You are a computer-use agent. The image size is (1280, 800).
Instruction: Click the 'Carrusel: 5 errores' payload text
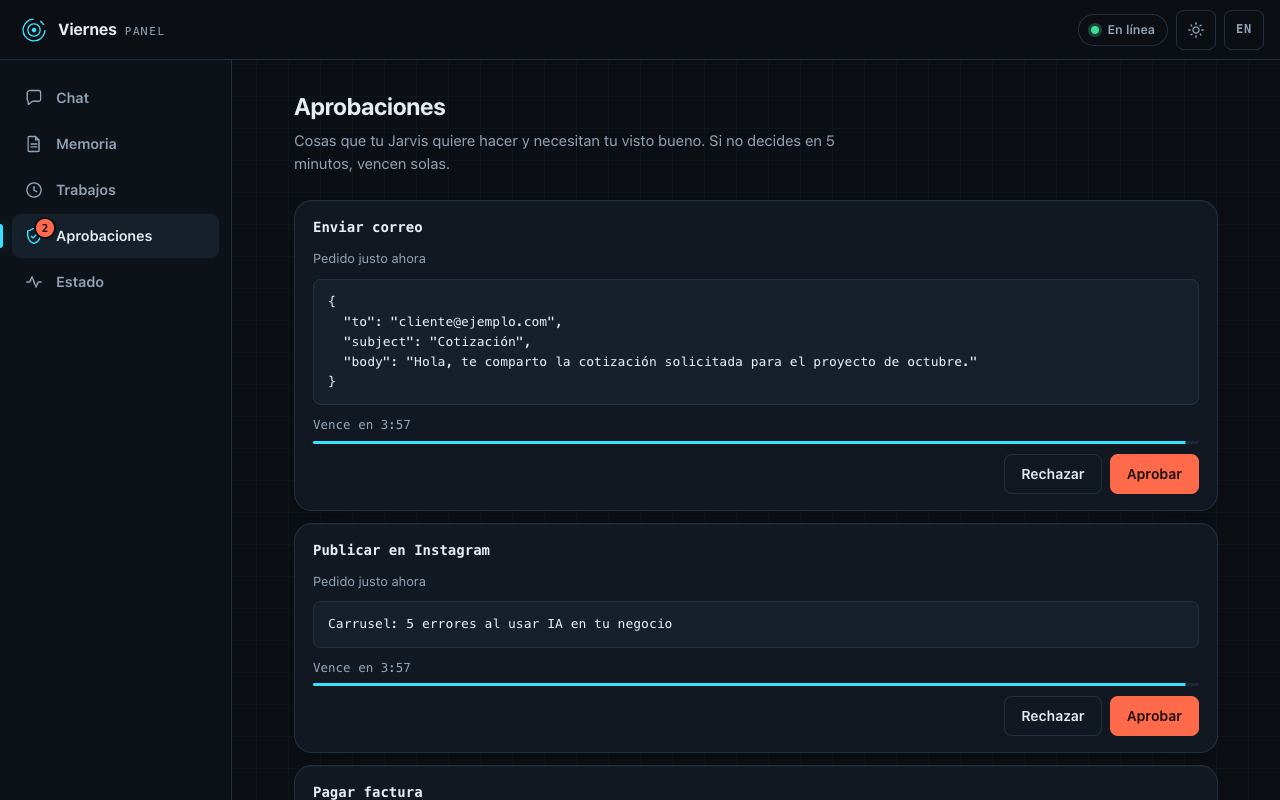coord(500,624)
